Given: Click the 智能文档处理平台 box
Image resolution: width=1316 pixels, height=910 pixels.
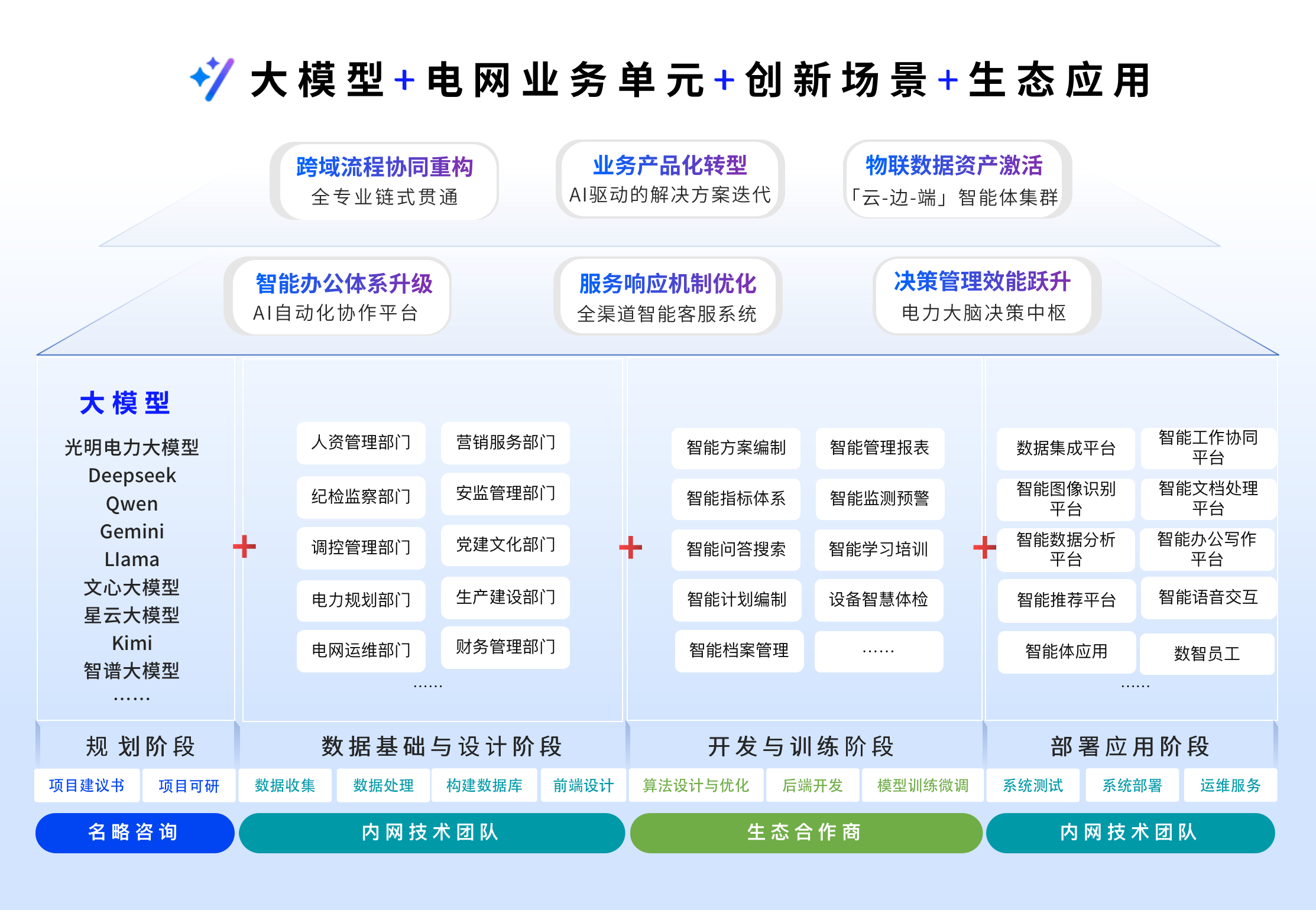Looking at the screenshot, I should coord(1208,499).
